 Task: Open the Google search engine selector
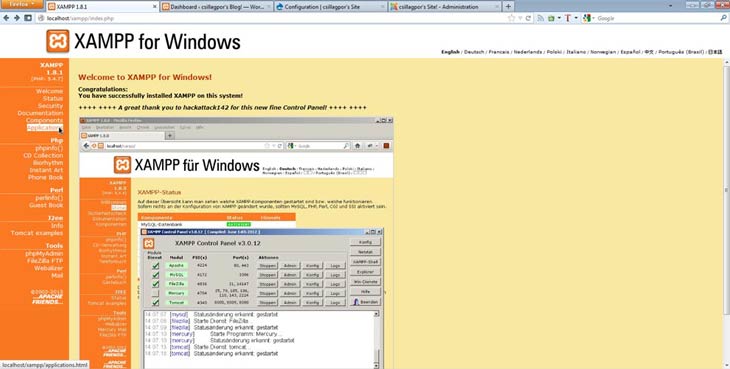point(588,18)
